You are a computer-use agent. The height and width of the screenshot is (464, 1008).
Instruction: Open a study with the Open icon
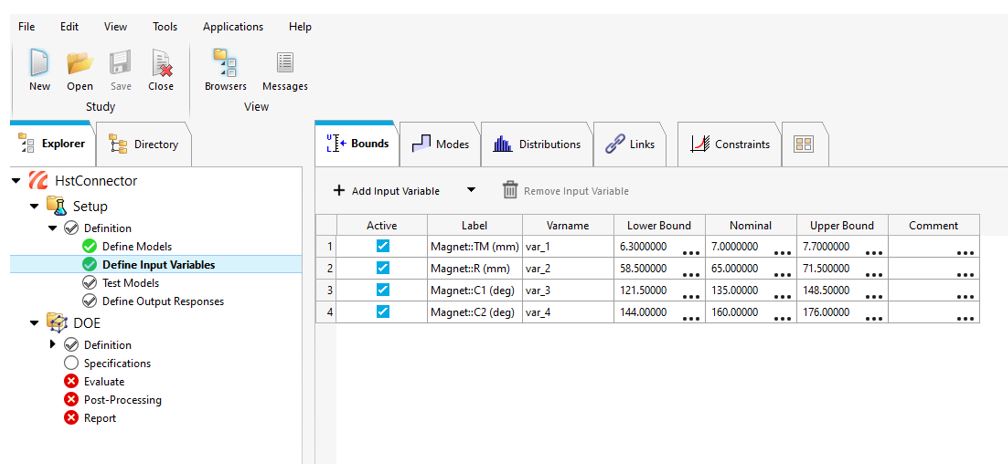pos(80,65)
